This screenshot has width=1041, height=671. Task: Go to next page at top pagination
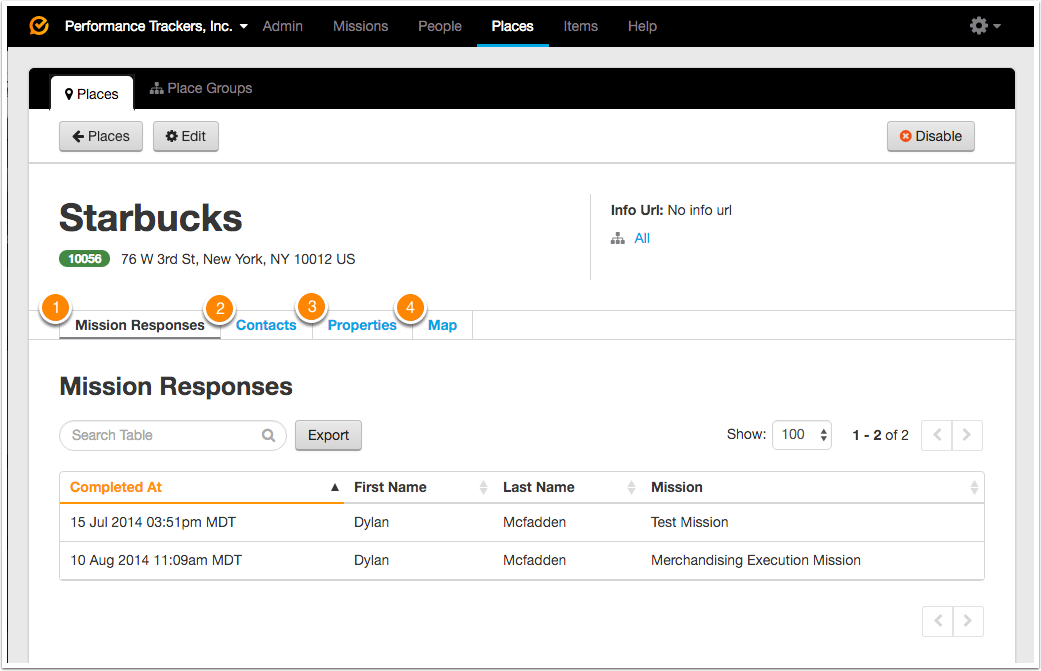(967, 435)
